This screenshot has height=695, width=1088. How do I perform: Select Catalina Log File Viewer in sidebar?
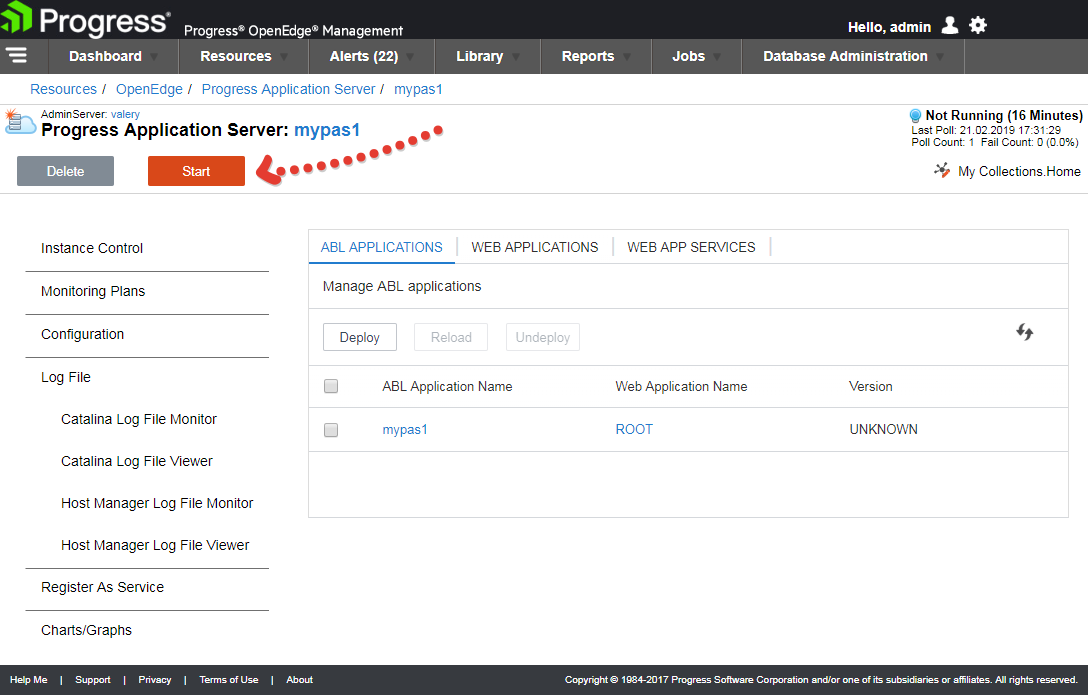pos(137,461)
